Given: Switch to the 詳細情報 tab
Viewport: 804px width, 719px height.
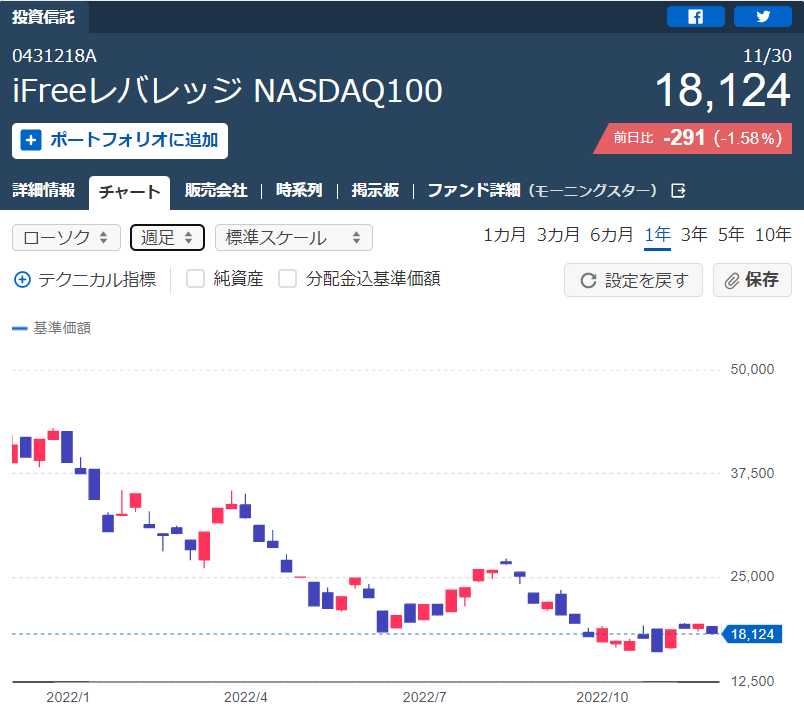Looking at the screenshot, I should (44, 190).
